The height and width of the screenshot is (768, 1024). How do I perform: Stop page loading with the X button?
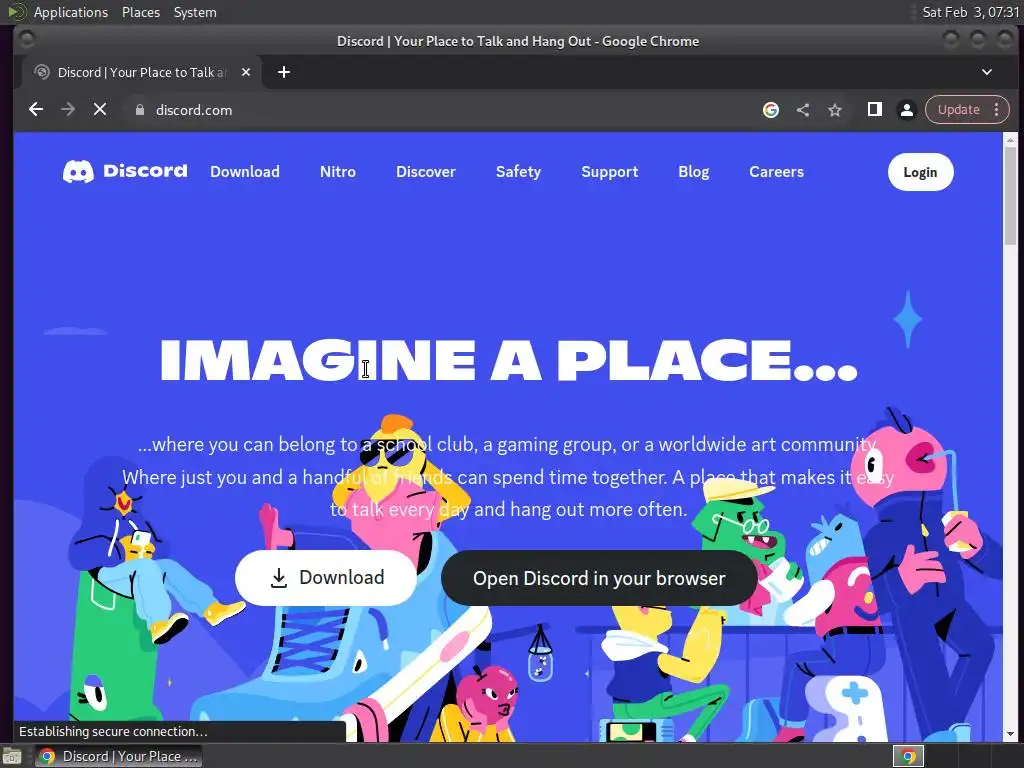pyautogui.click(x=100, y=110)
